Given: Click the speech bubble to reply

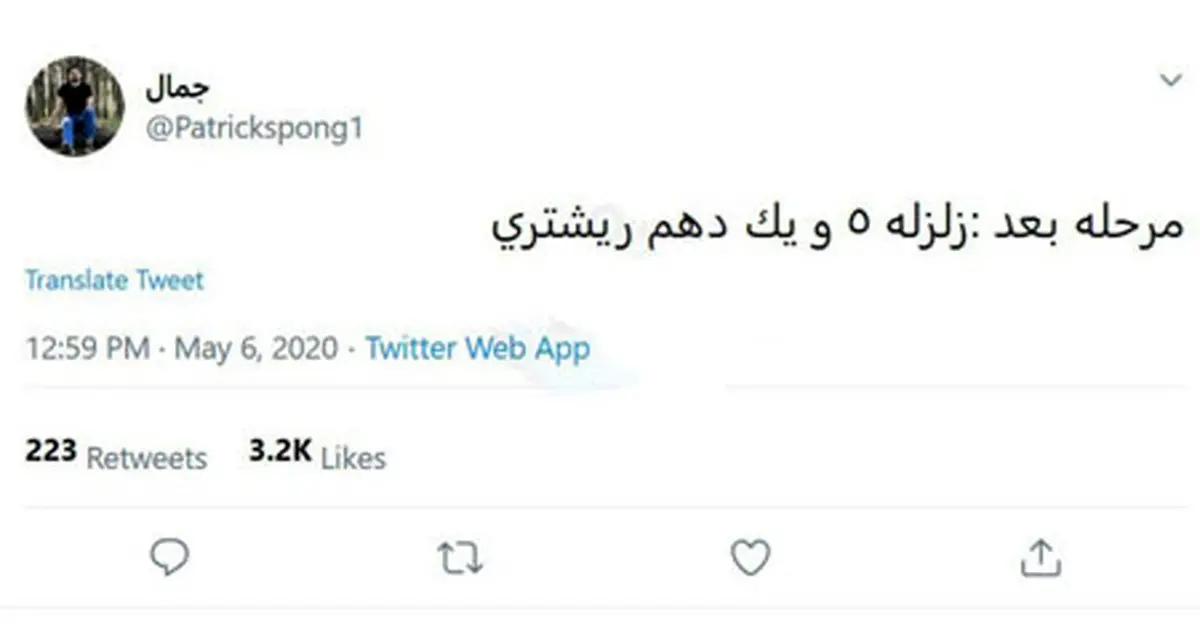Looking at the screenshot, I should coord(170,558).
